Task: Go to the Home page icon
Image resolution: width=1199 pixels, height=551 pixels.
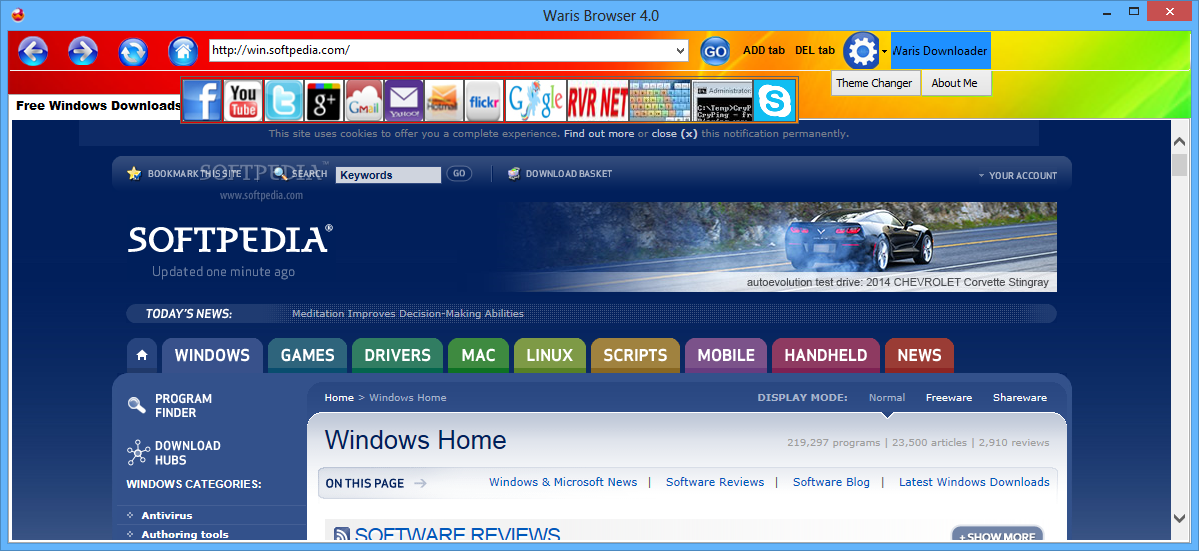Action: click(183, 51)
